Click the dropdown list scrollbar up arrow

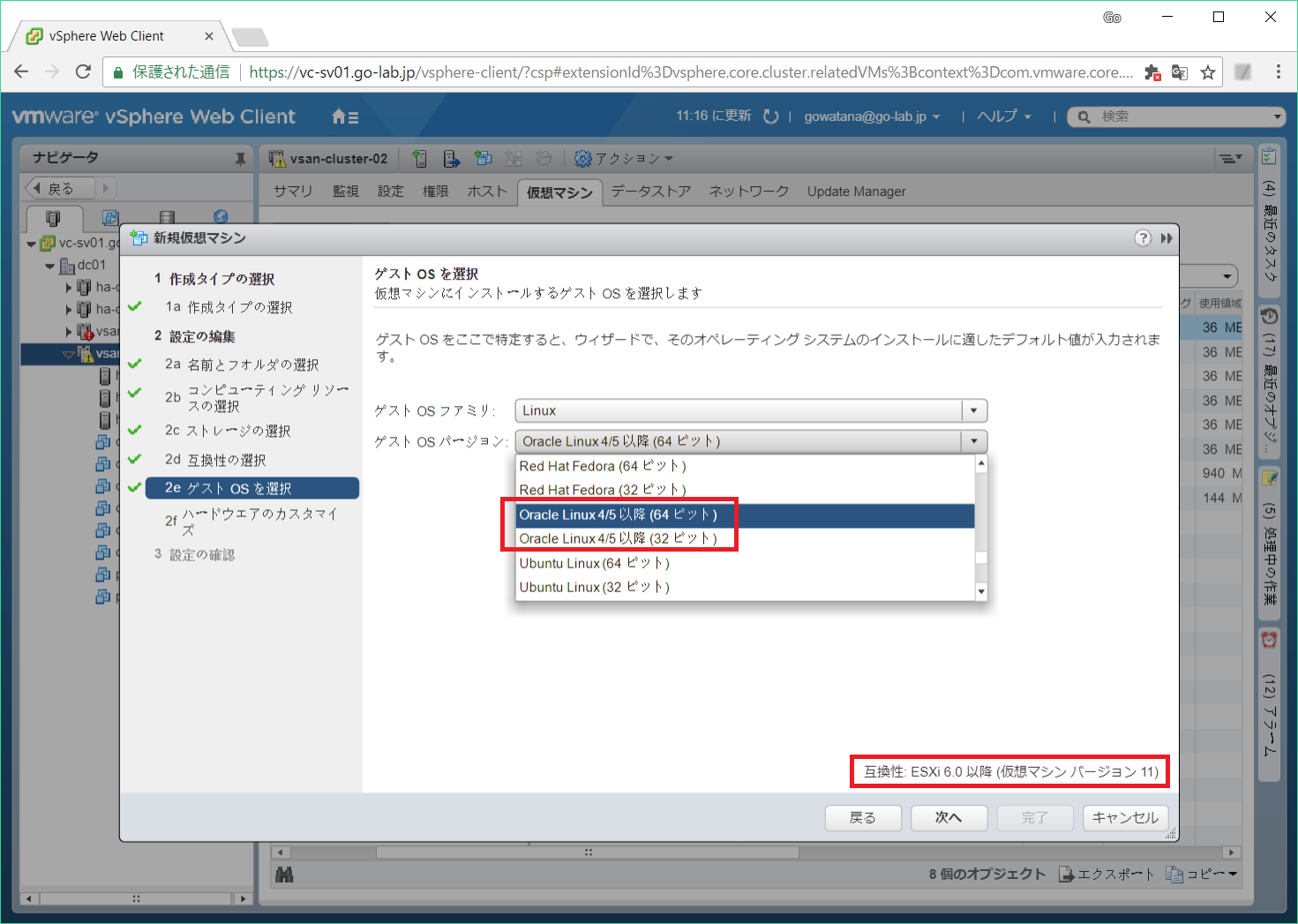click(980, 463)
